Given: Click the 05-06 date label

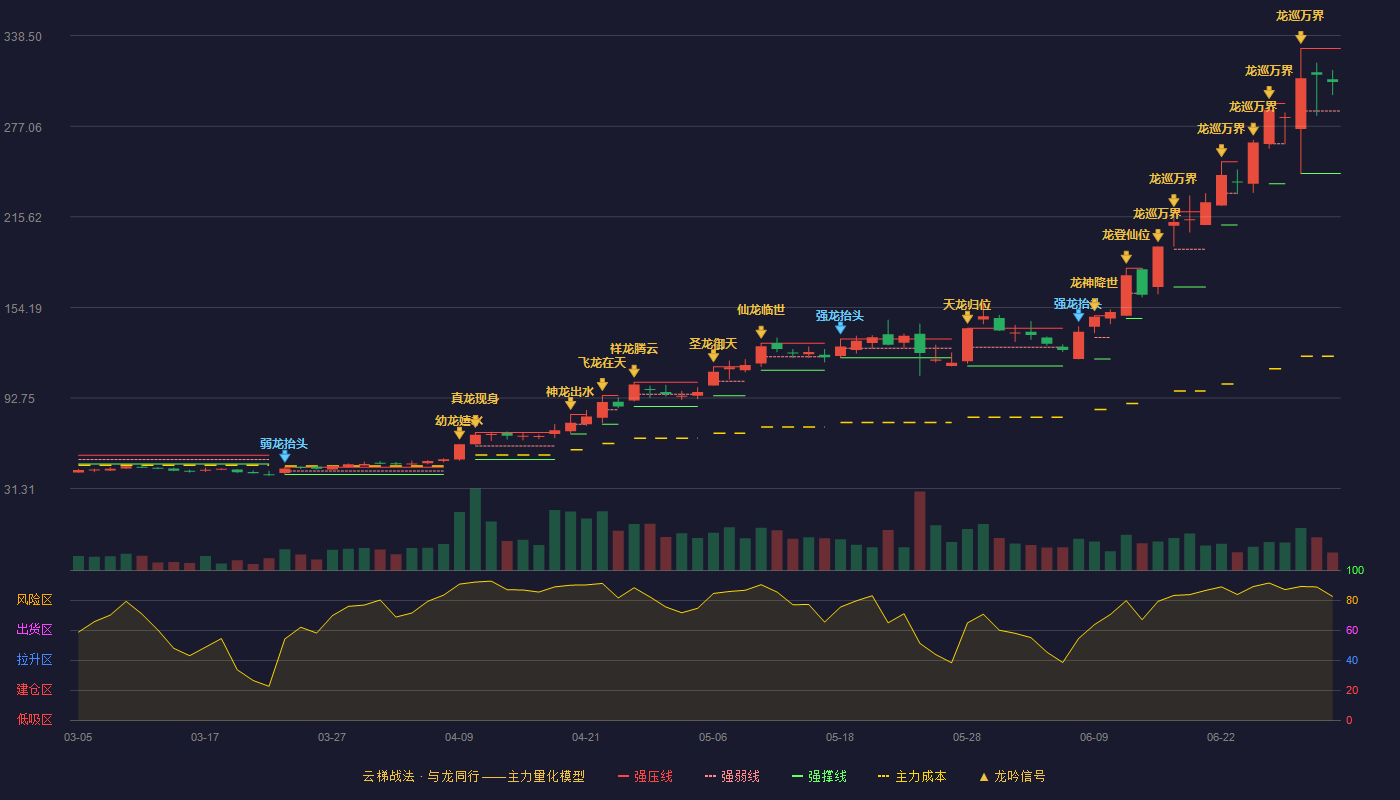Looking at the screenshot, I should coord(713,737).
